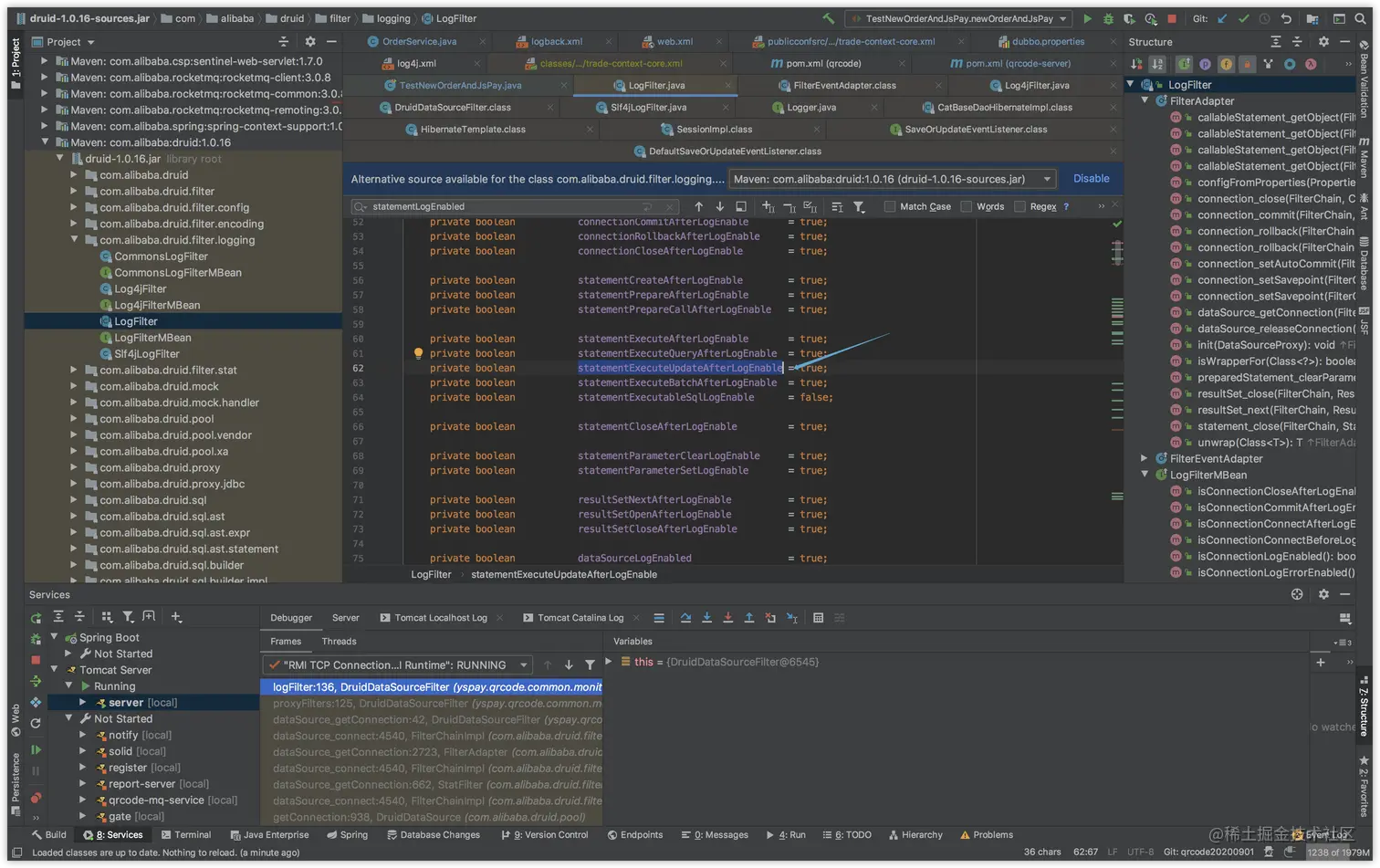Image resolution: width=1380 pixels, height=868 pixels.
Task: Jump to next search occurrence arrow
Action: tap(719, 207)
